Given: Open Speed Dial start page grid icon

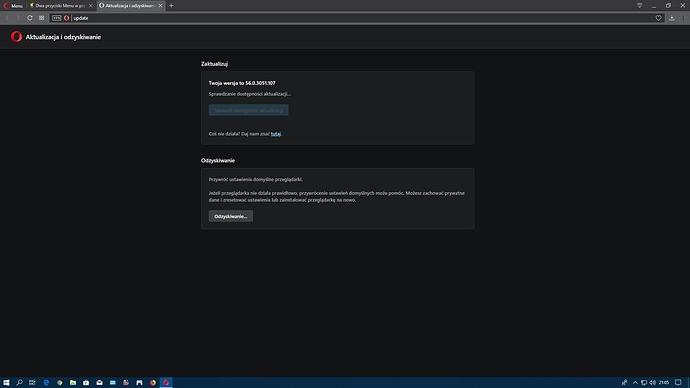Looking at the screenshot, I should tap(41, 18).
